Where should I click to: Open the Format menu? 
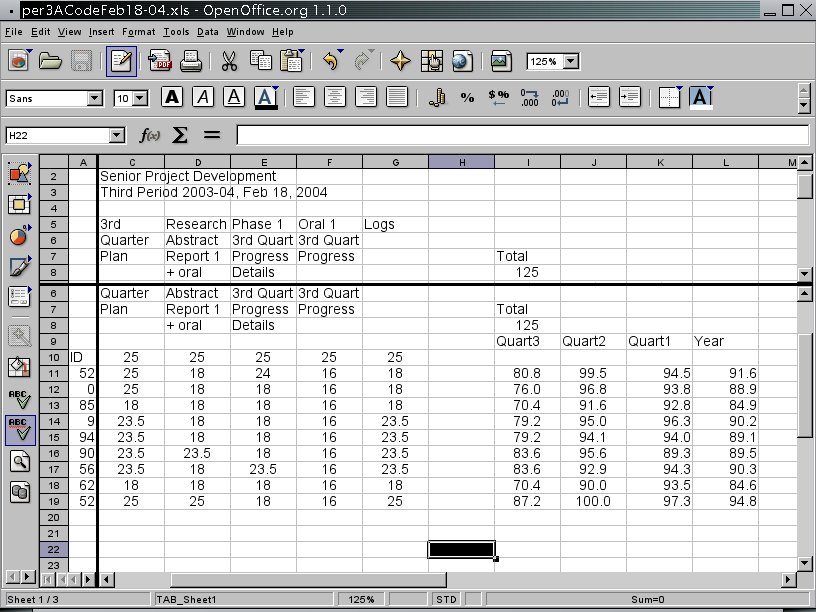[138, 32]
